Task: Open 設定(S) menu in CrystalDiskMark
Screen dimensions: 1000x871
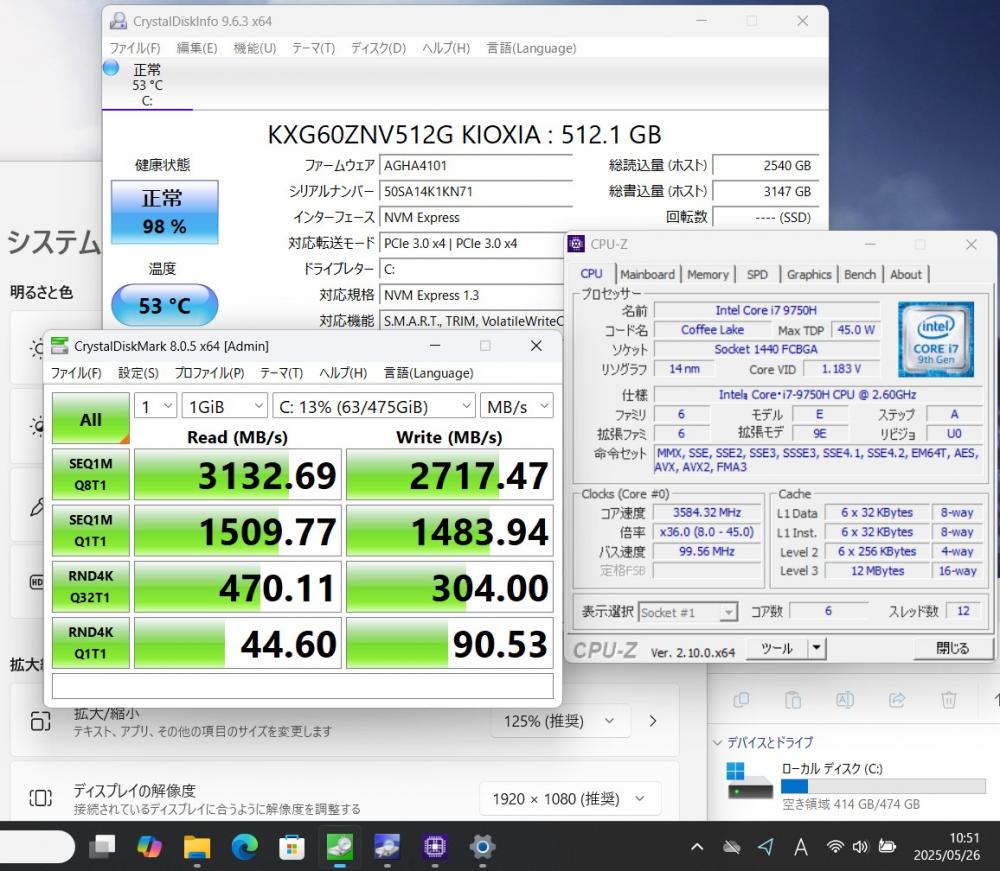Action: click(x=138, y=372)
